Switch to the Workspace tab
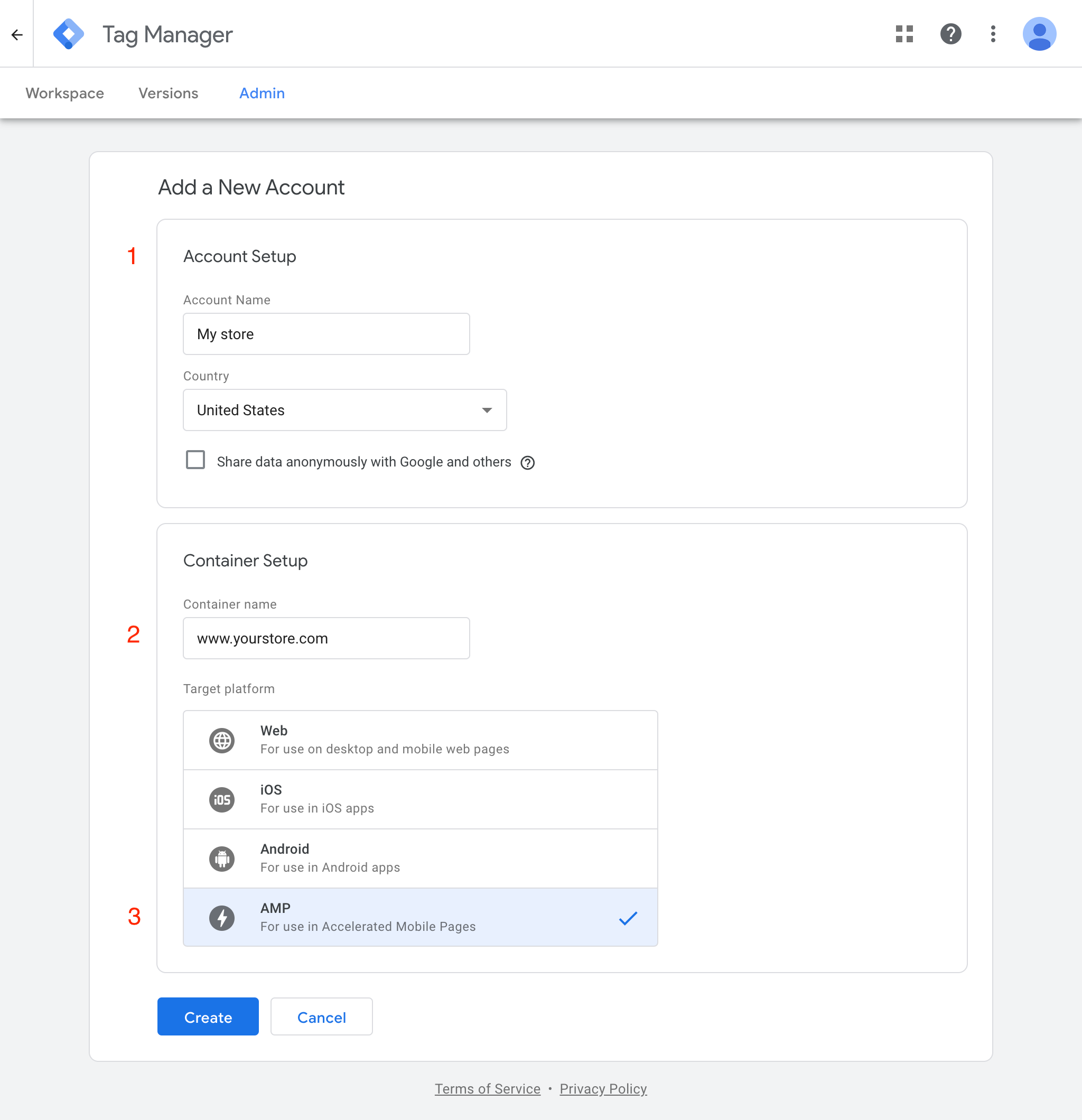Screen dimensions: 1082x1120 pos(64,93)
